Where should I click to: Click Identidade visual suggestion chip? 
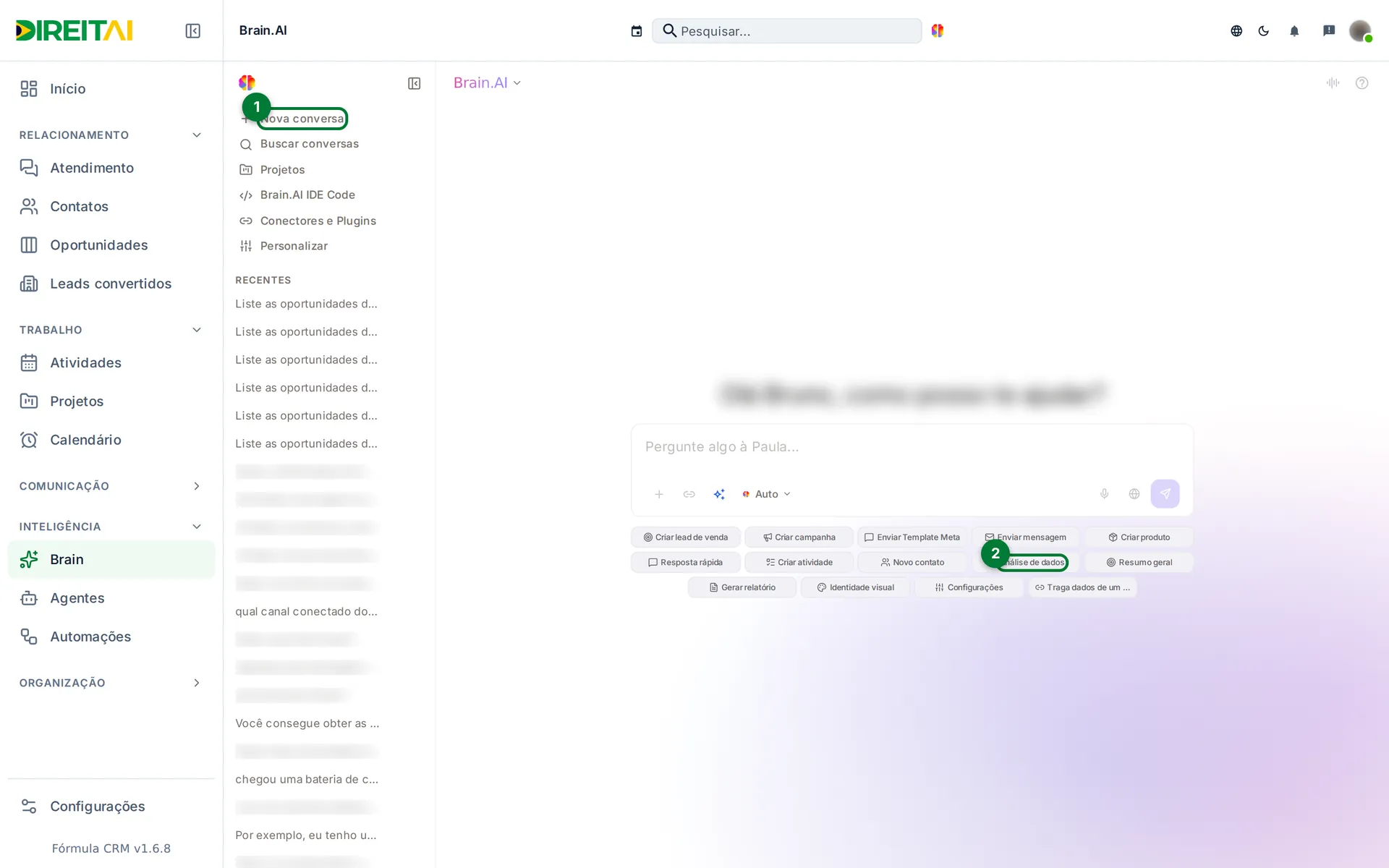(x=855, y=587)
